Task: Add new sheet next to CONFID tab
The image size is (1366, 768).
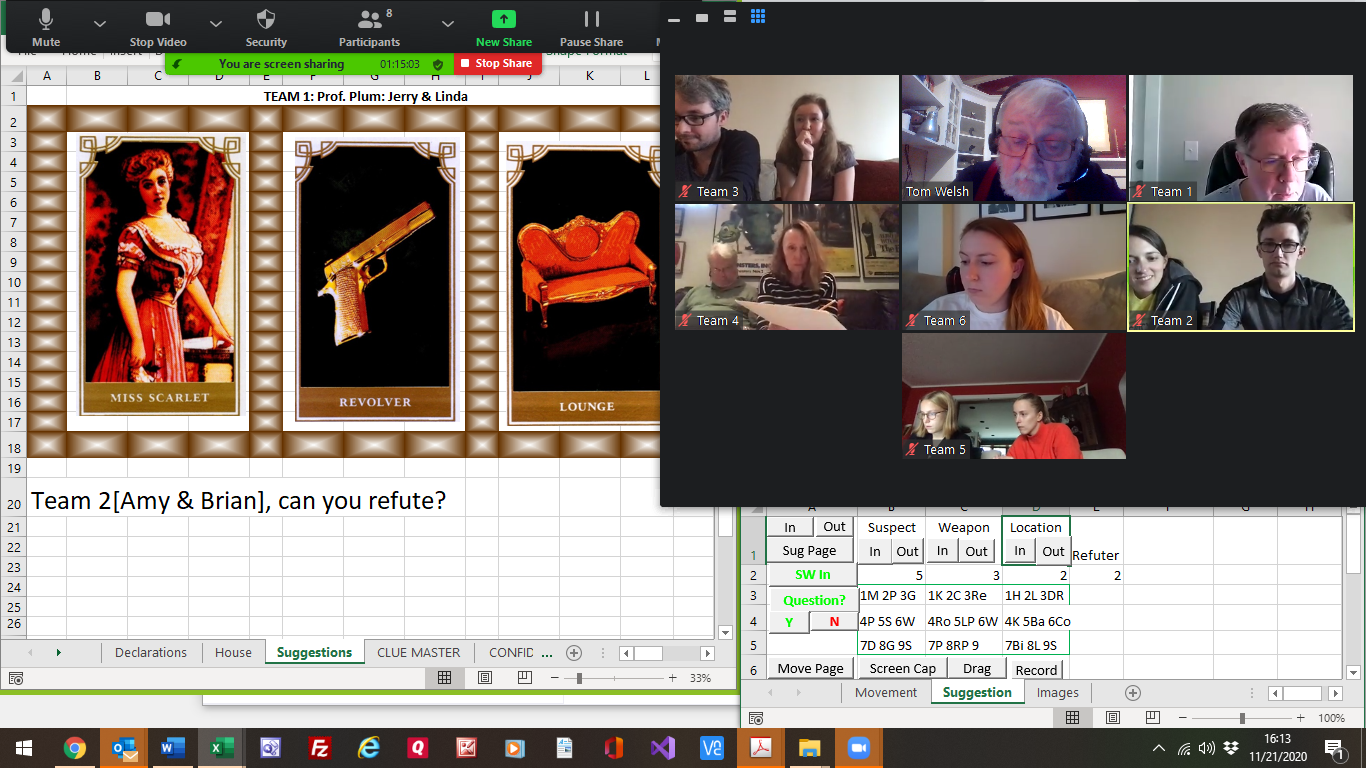Action: tap(574, 653)
